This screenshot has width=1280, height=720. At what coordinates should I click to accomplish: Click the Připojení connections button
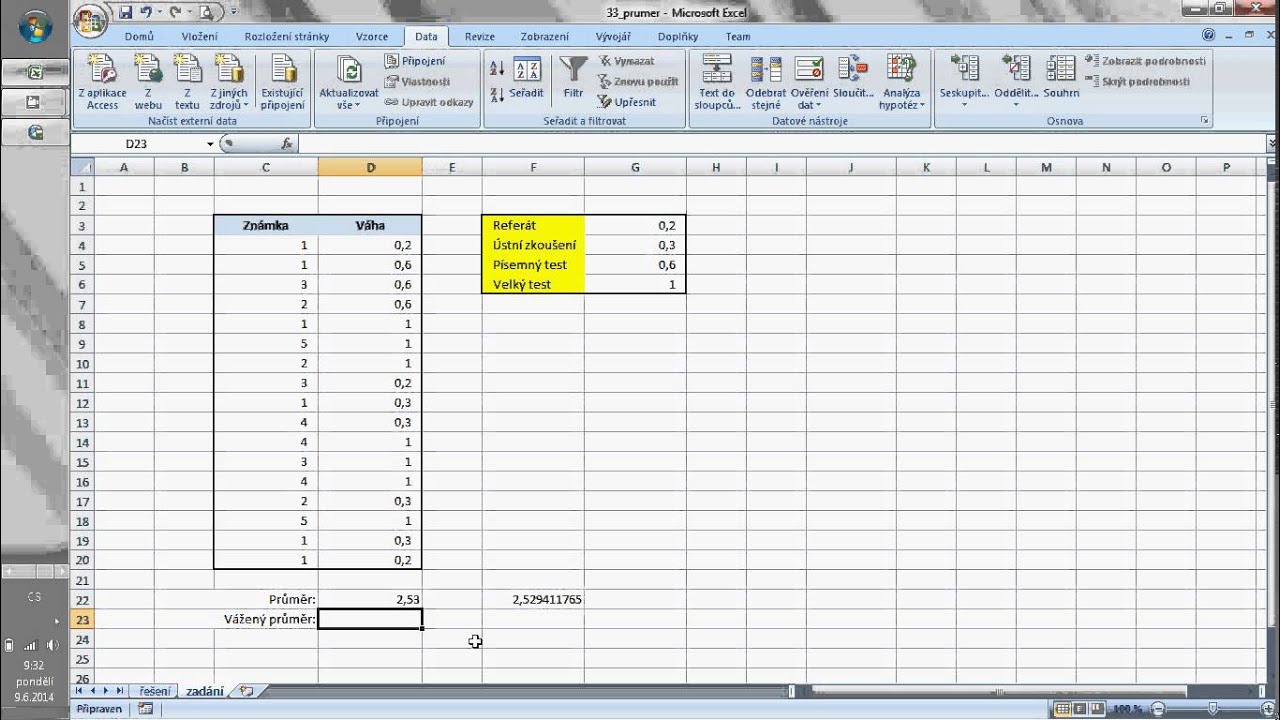[416, 61]
